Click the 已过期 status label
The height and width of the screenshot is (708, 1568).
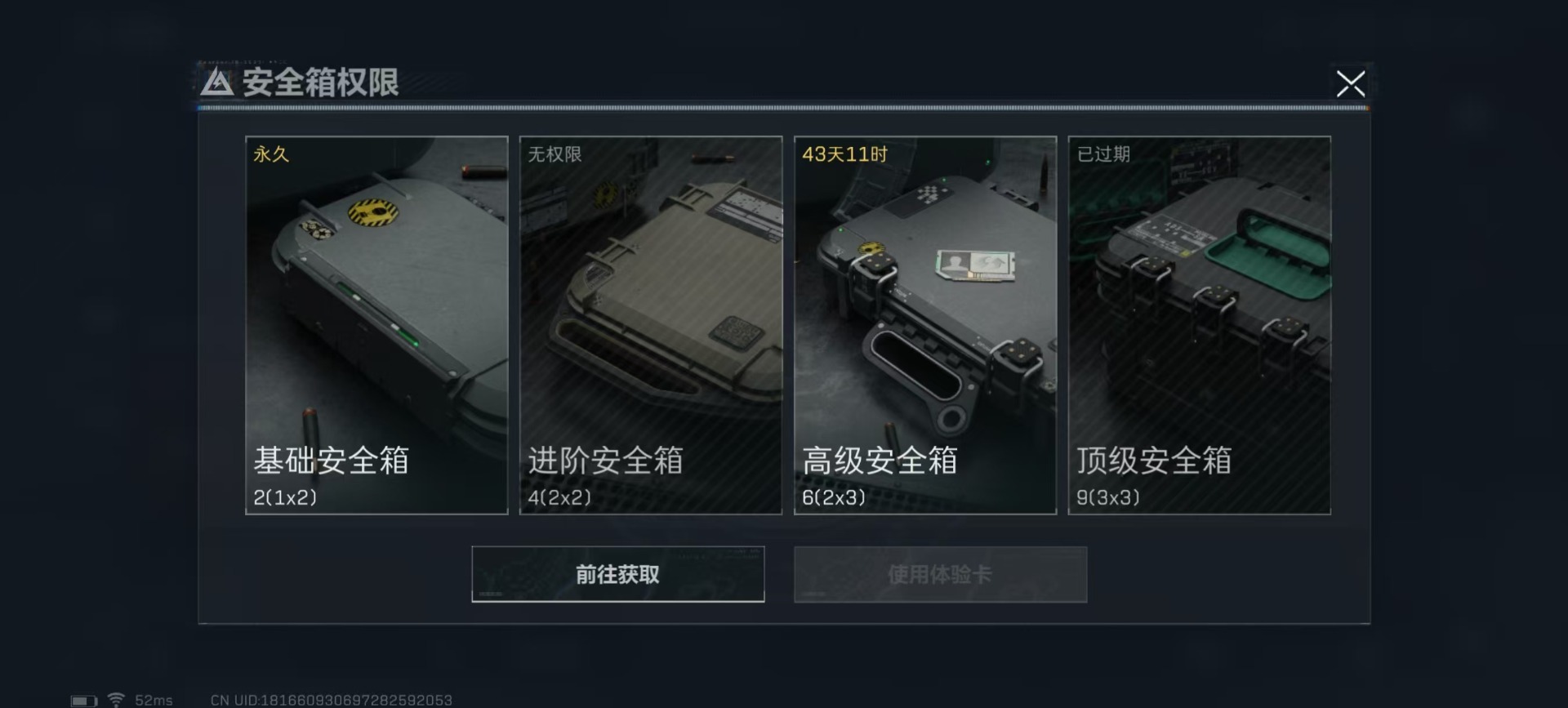coord(1103,154)
